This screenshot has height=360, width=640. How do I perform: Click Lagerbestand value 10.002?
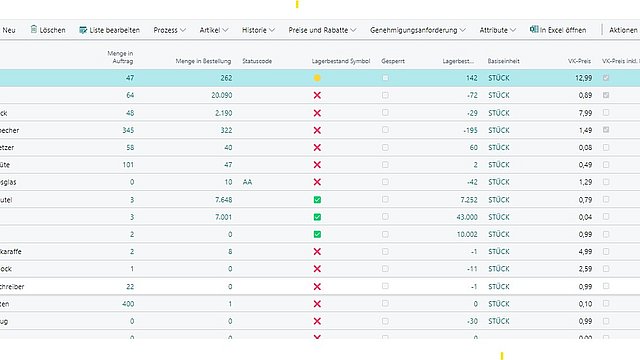[467, 234]
